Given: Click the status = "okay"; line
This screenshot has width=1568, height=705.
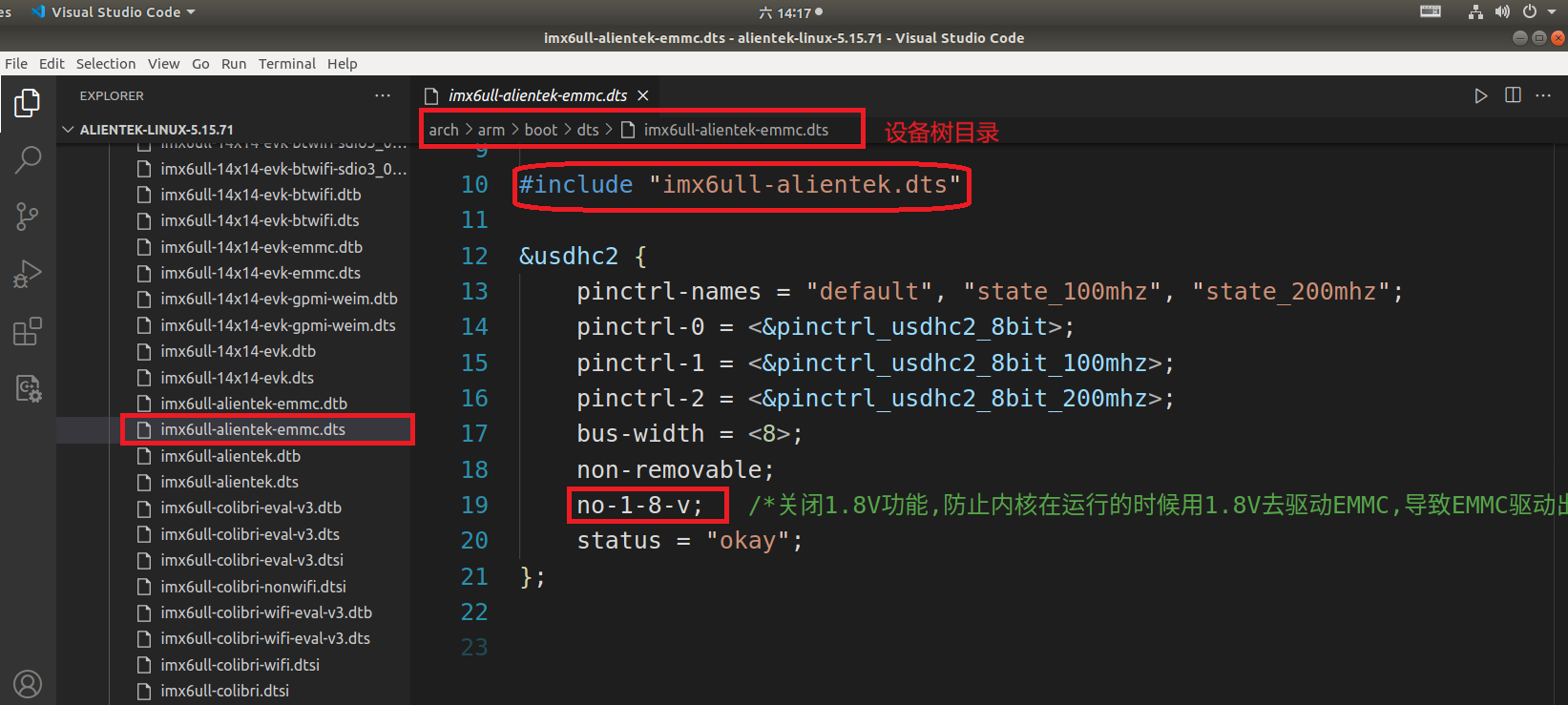Looking at the screenshot, I should coord(689,540).
